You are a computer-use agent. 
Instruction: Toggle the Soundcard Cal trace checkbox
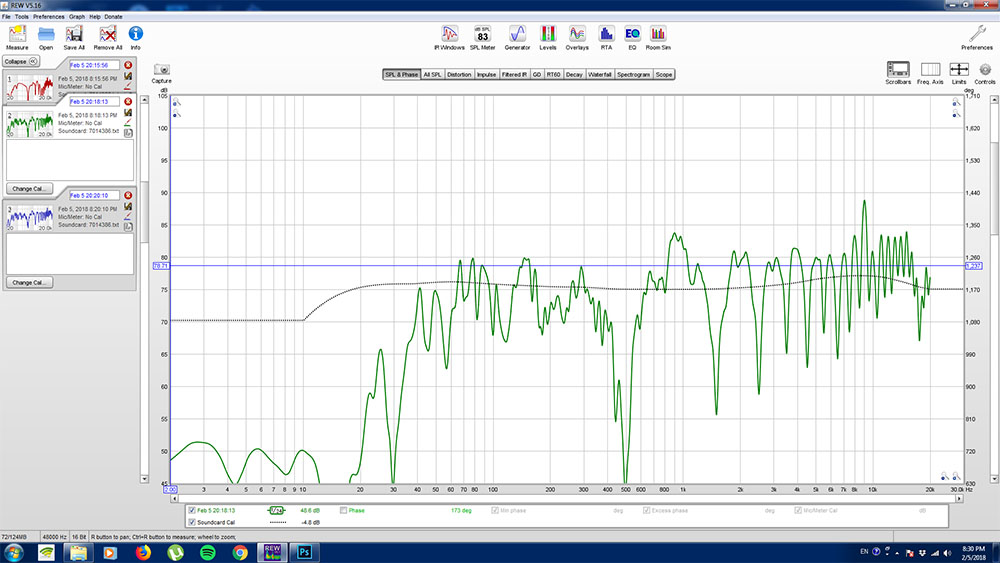[192, 522]
